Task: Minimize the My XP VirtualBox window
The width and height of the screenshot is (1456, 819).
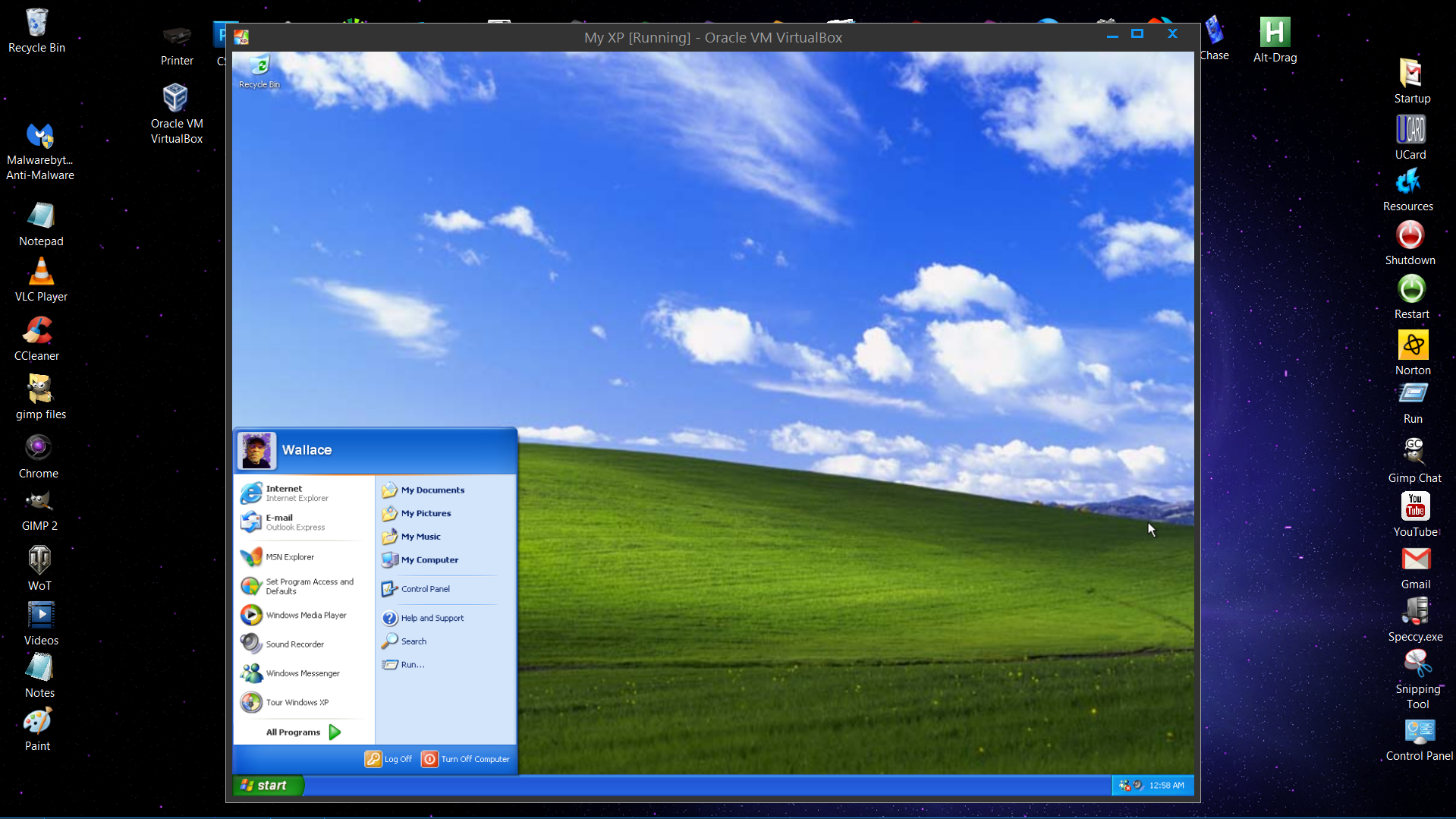Action: pyautogui.click(x=1112, y=35)
